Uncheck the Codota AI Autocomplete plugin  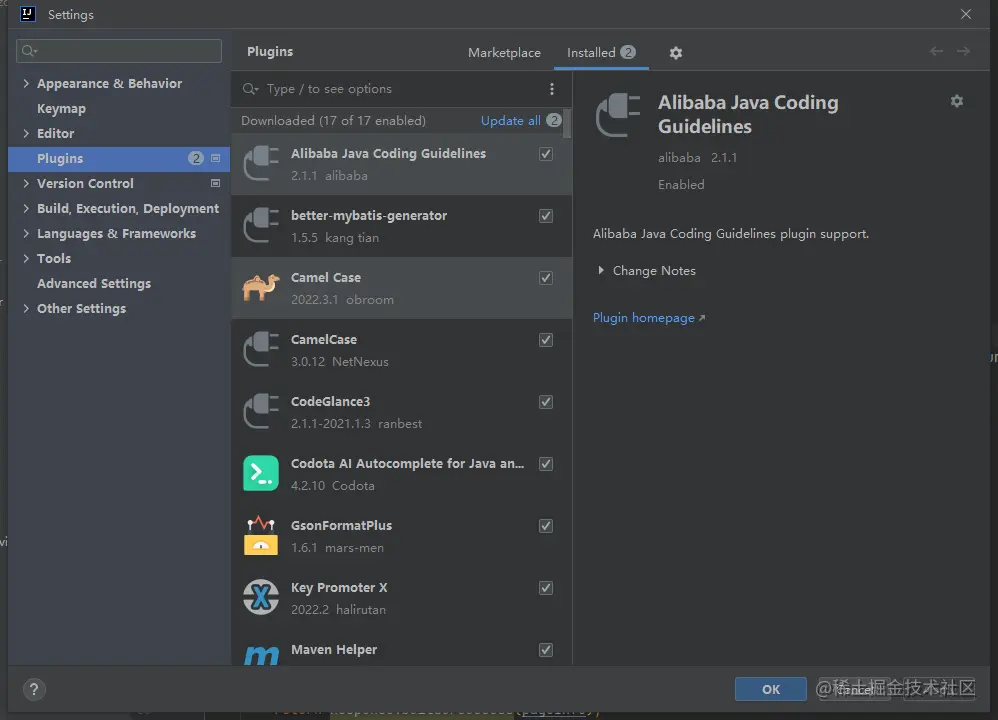545,463
